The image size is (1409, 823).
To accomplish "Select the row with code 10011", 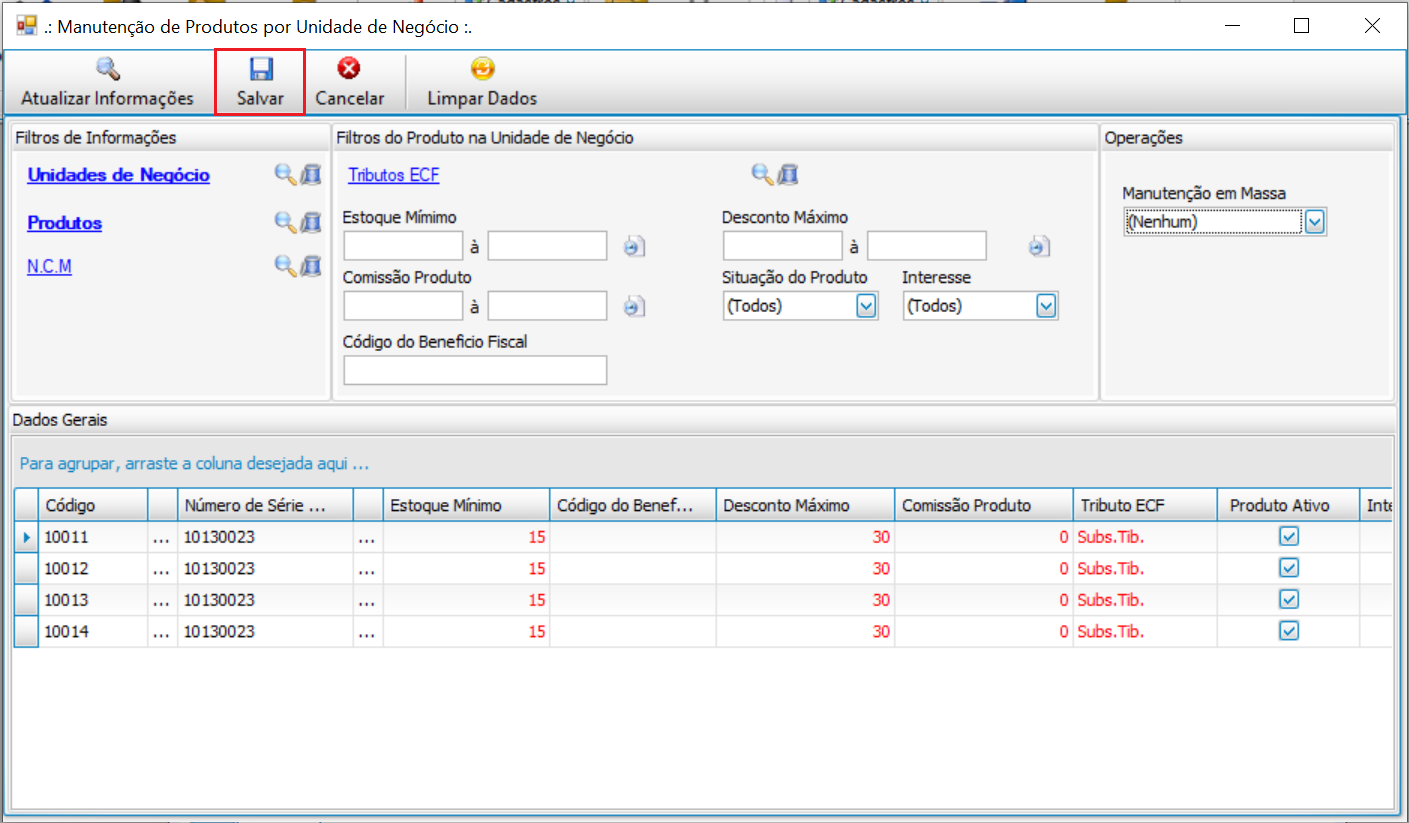I will coord(703,537).
